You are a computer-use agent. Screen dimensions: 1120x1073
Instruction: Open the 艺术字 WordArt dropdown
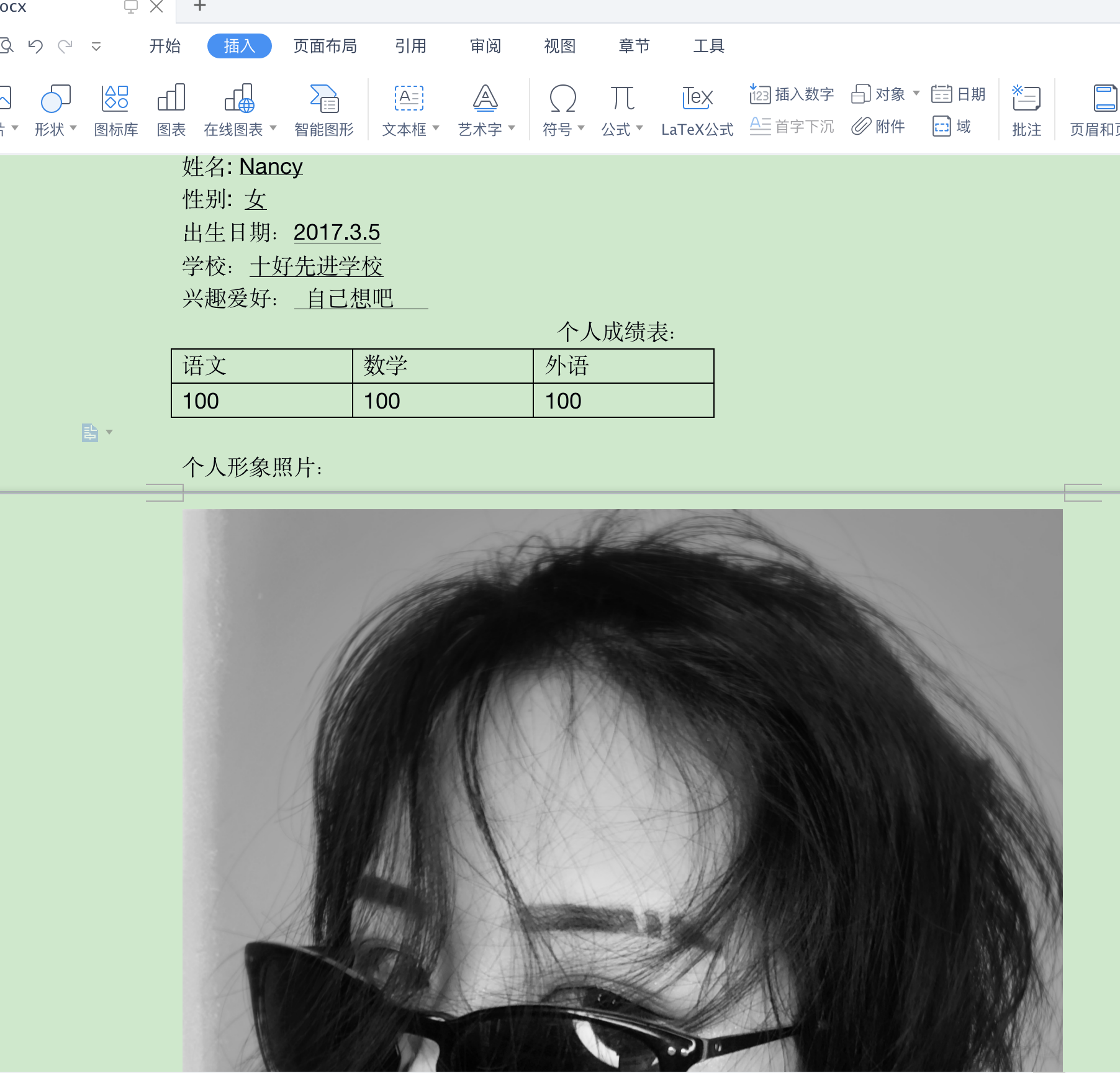click(512, 129)
